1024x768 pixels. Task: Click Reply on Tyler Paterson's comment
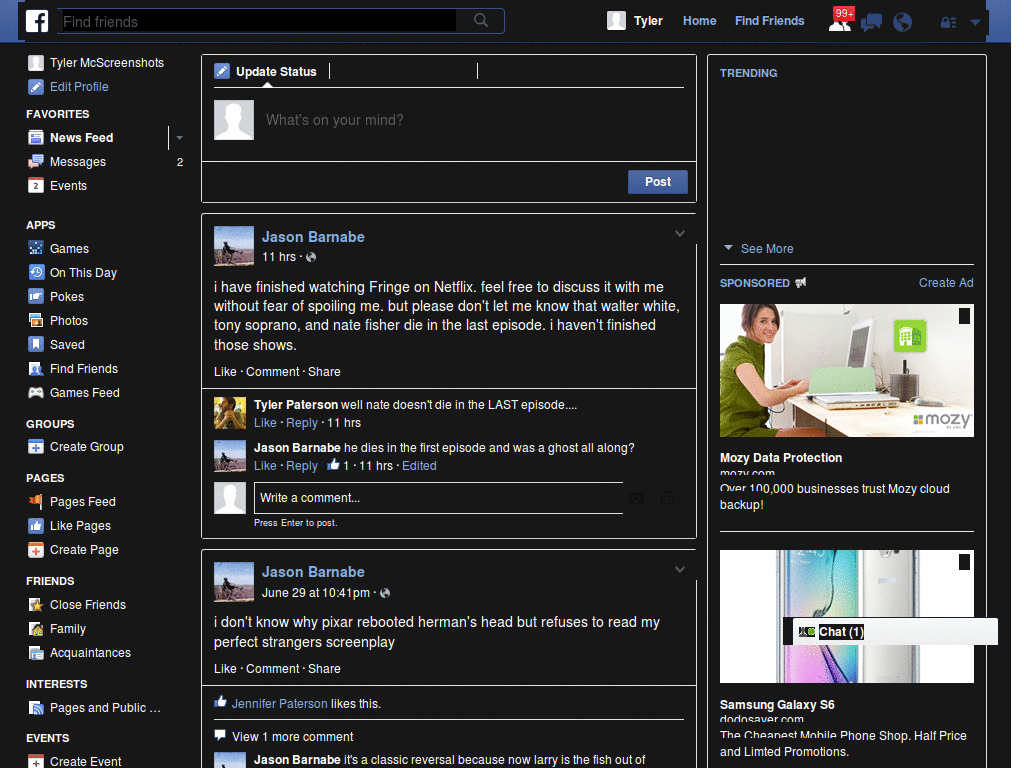[302, 423]
